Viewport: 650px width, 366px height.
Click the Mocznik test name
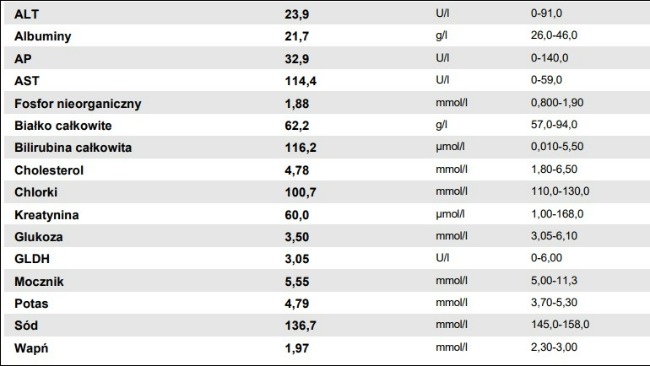pos(39,282)
